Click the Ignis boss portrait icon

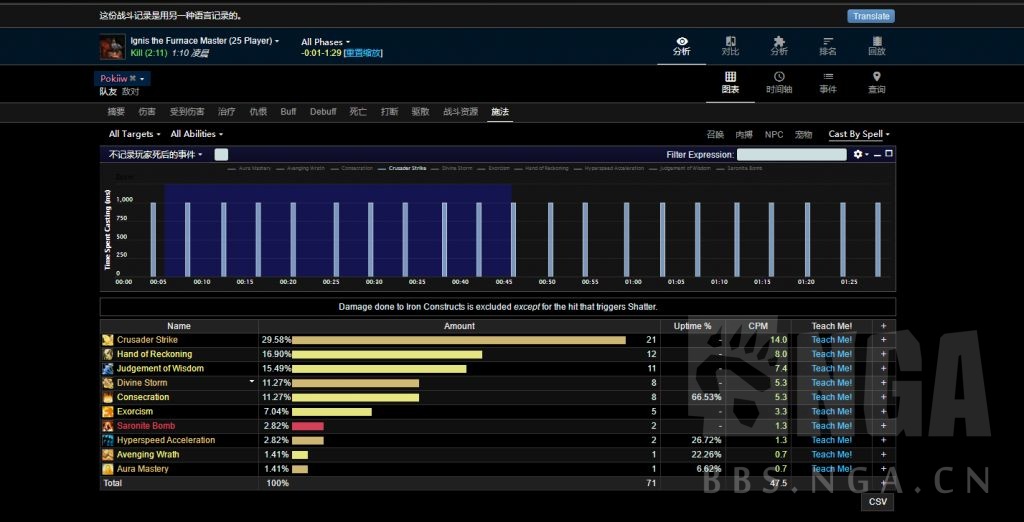click(112, 47)
